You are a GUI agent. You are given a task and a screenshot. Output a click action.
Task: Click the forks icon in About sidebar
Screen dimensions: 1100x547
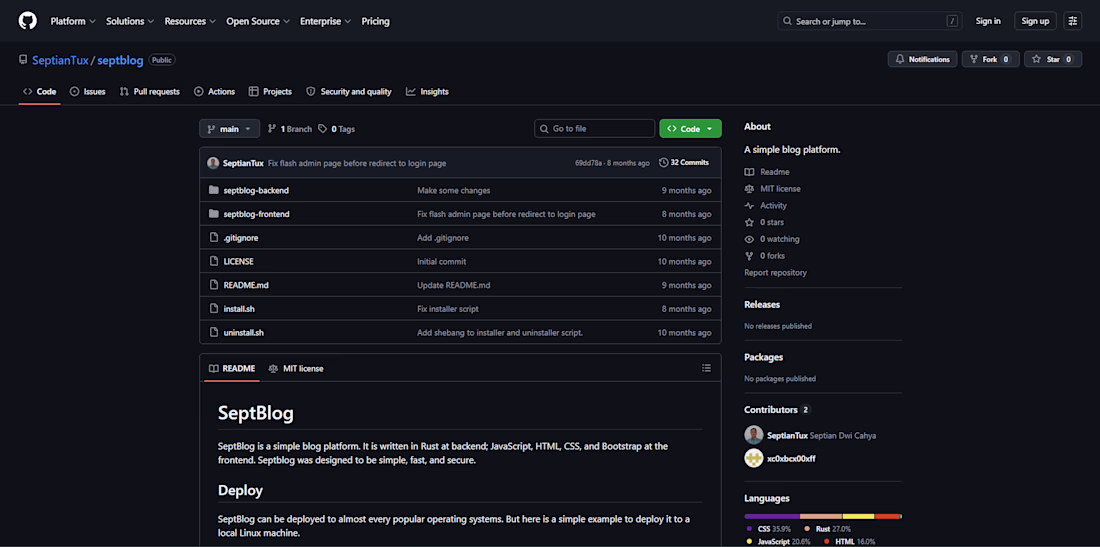[749, 256]
